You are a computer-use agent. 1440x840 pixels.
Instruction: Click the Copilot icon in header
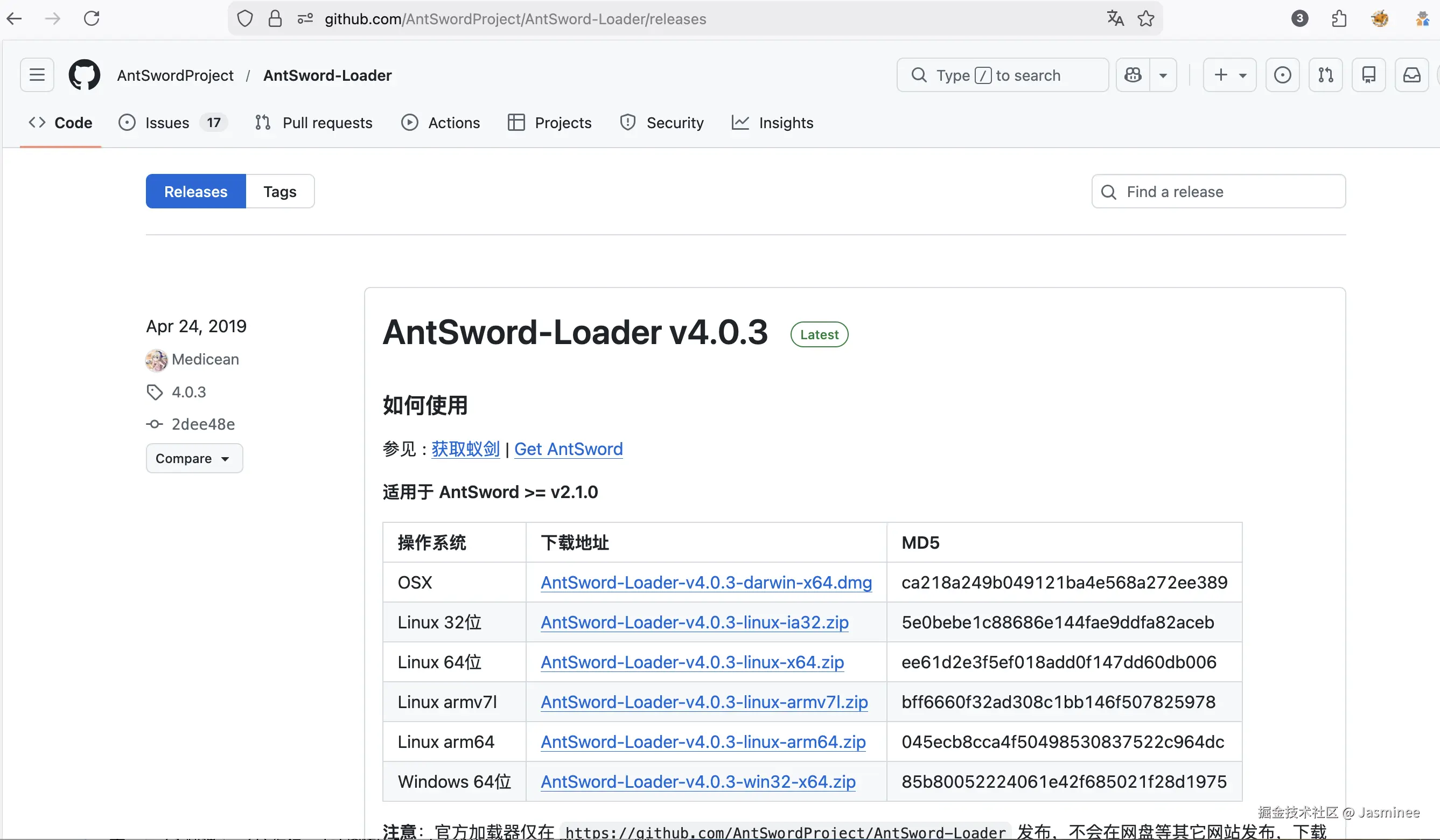(x=1133, y=75)
